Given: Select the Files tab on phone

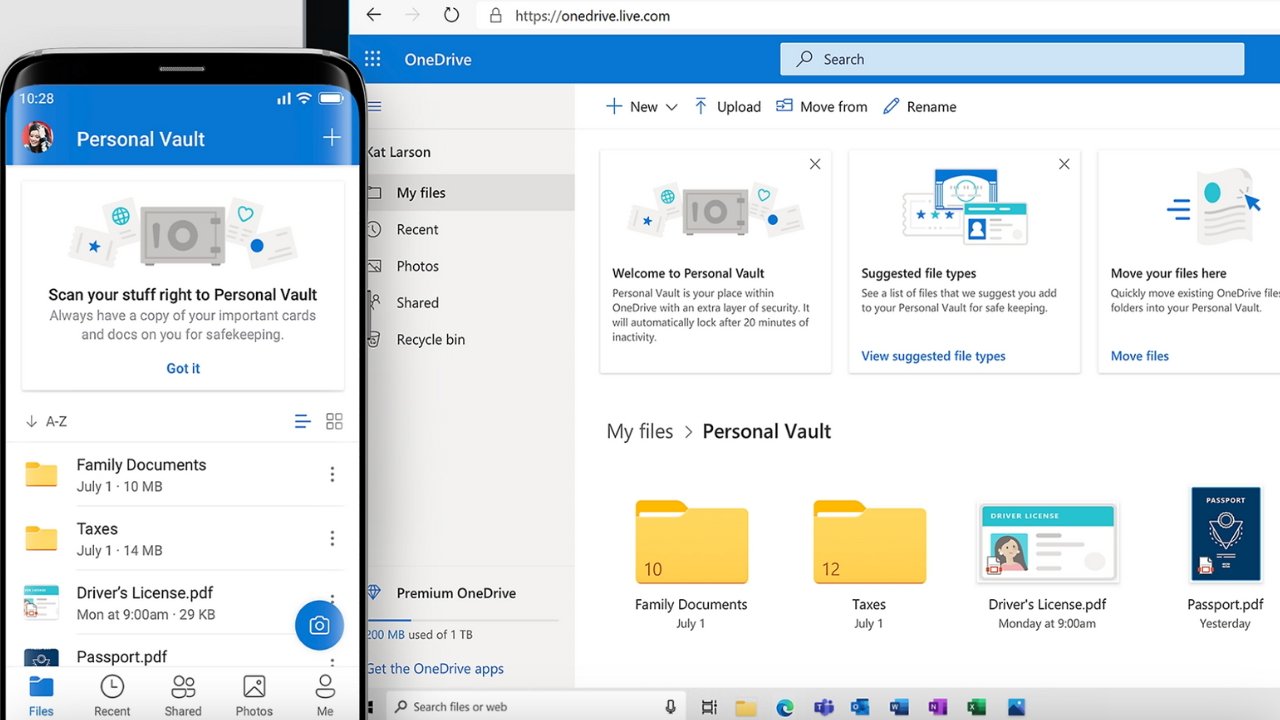Looking at the screenshot, I should [x=41, y=696].
